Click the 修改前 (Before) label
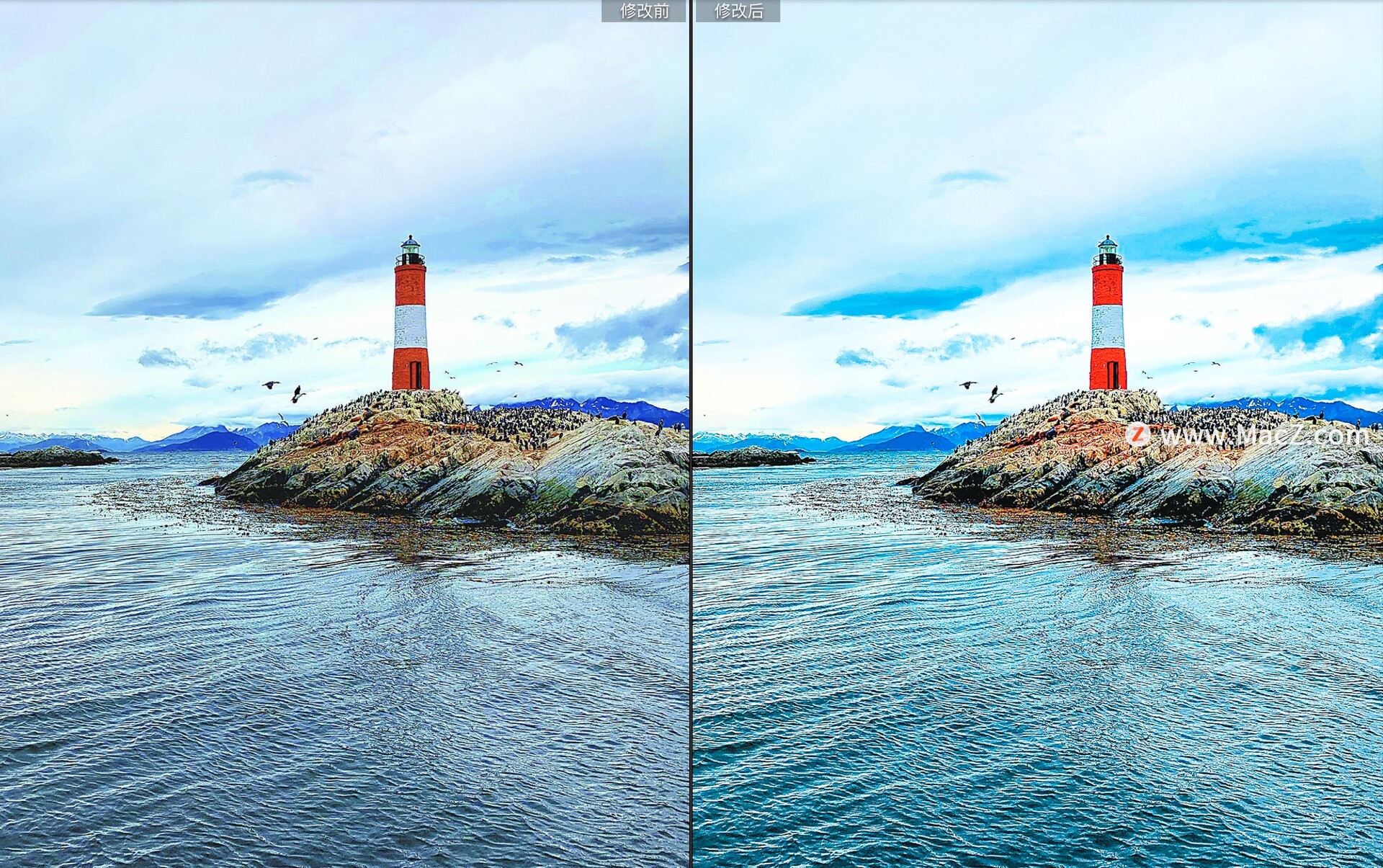 (644, 11)
